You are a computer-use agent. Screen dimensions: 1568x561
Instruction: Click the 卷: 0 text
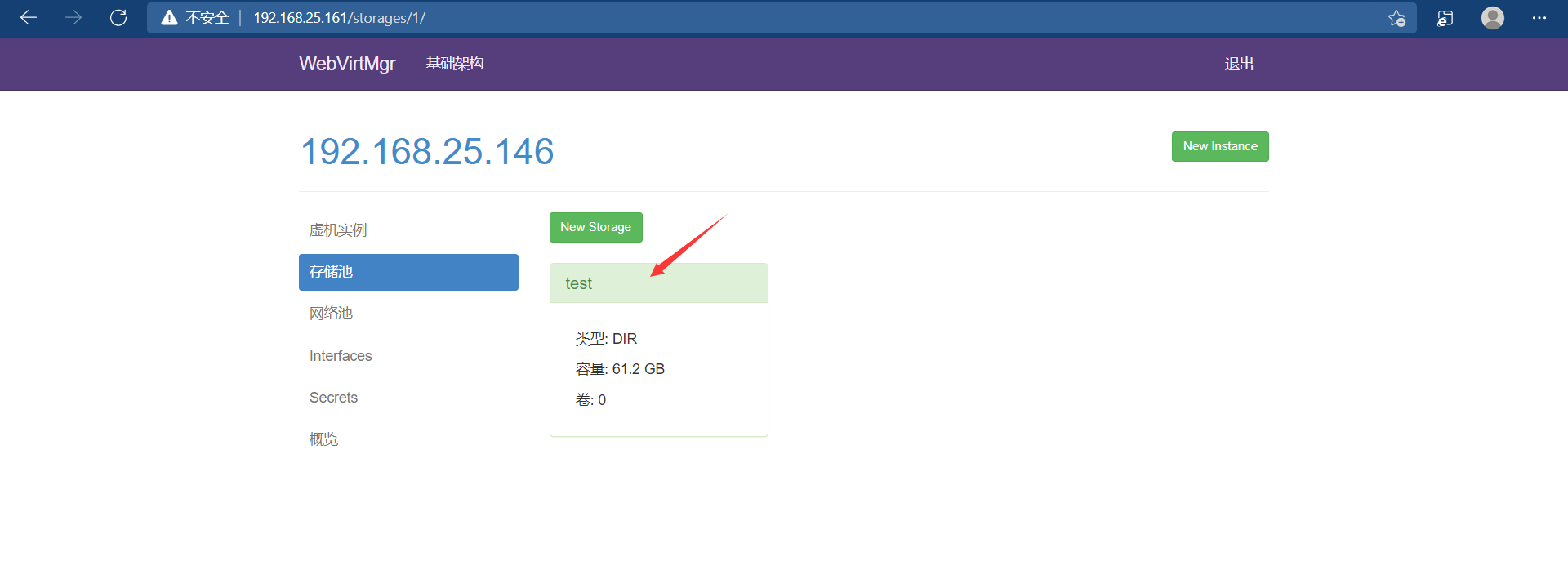590,400
